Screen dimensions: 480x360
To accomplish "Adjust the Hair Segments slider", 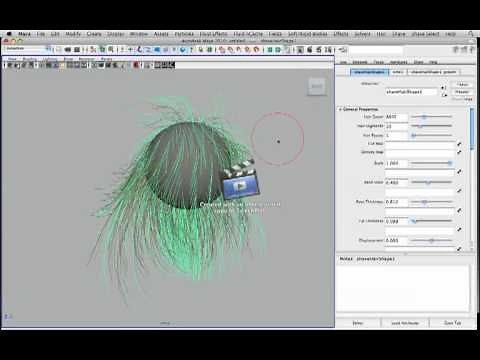I will click(431, 126).
